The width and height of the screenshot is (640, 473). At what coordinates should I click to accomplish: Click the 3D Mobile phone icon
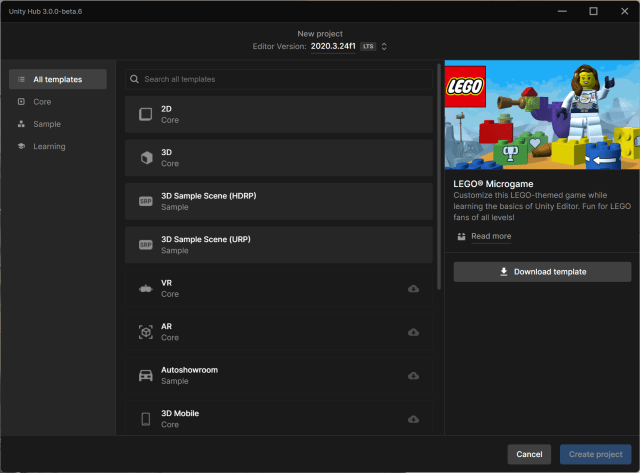coord(146,419)
